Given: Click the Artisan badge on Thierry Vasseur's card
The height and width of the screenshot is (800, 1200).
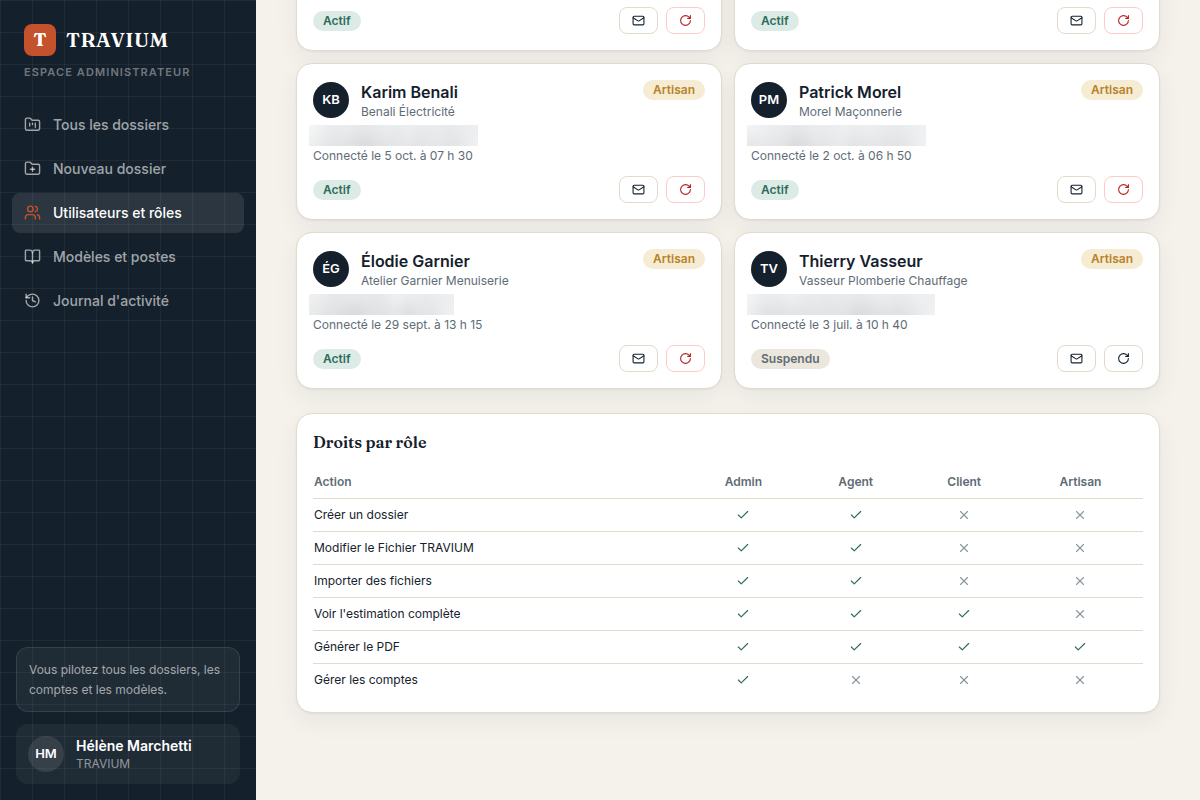Looking at the screenshot, I should click(x=1112, y=259).
